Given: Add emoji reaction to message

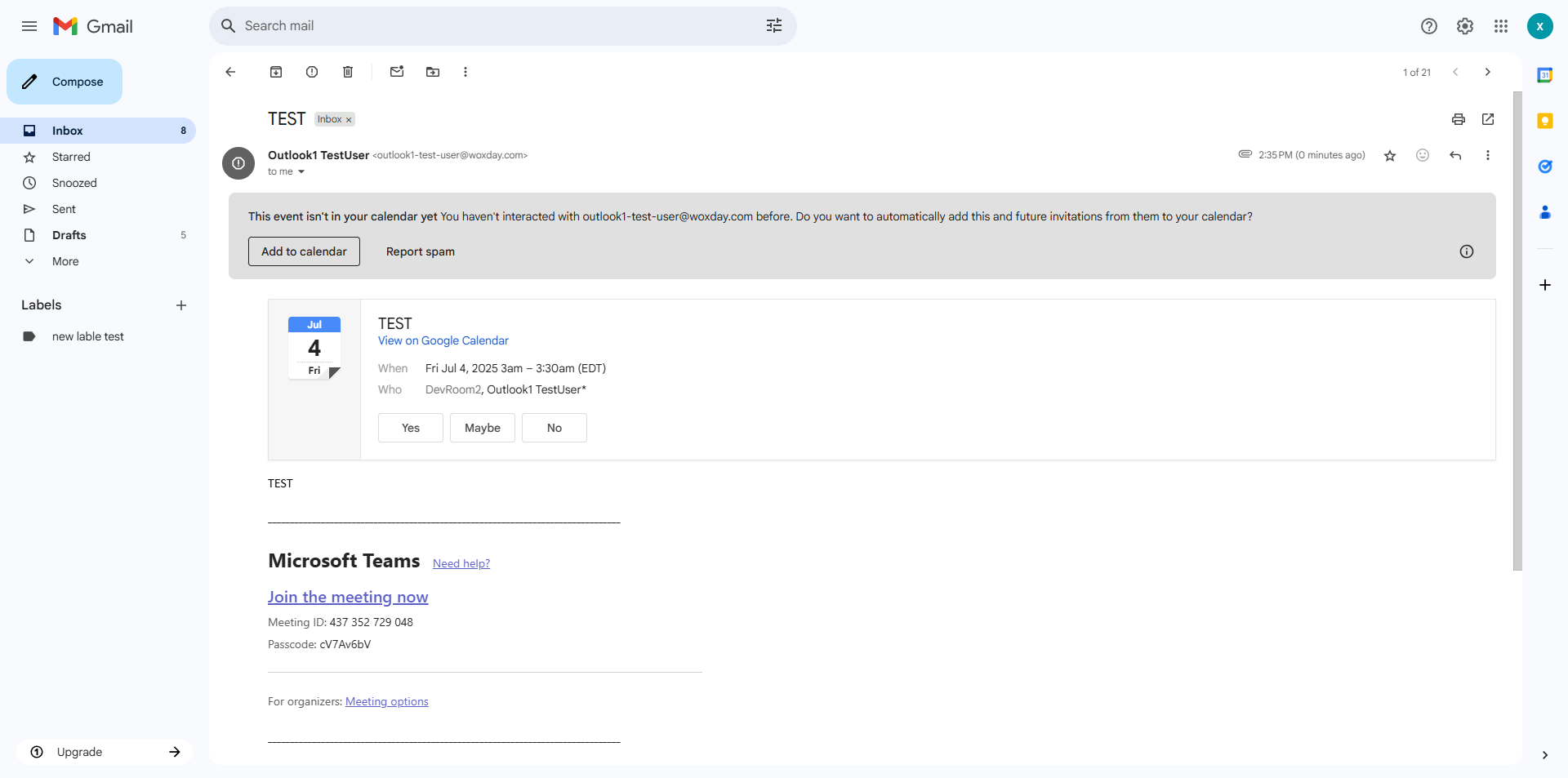Looking at the screenshot, I should [1423, 155].
